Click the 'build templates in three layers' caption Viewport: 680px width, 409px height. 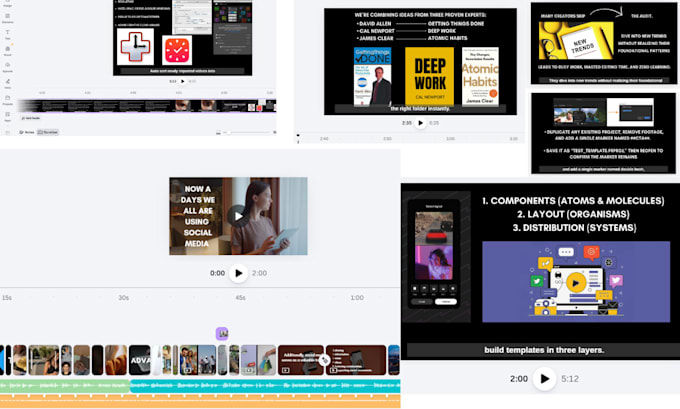pos(544,350)
